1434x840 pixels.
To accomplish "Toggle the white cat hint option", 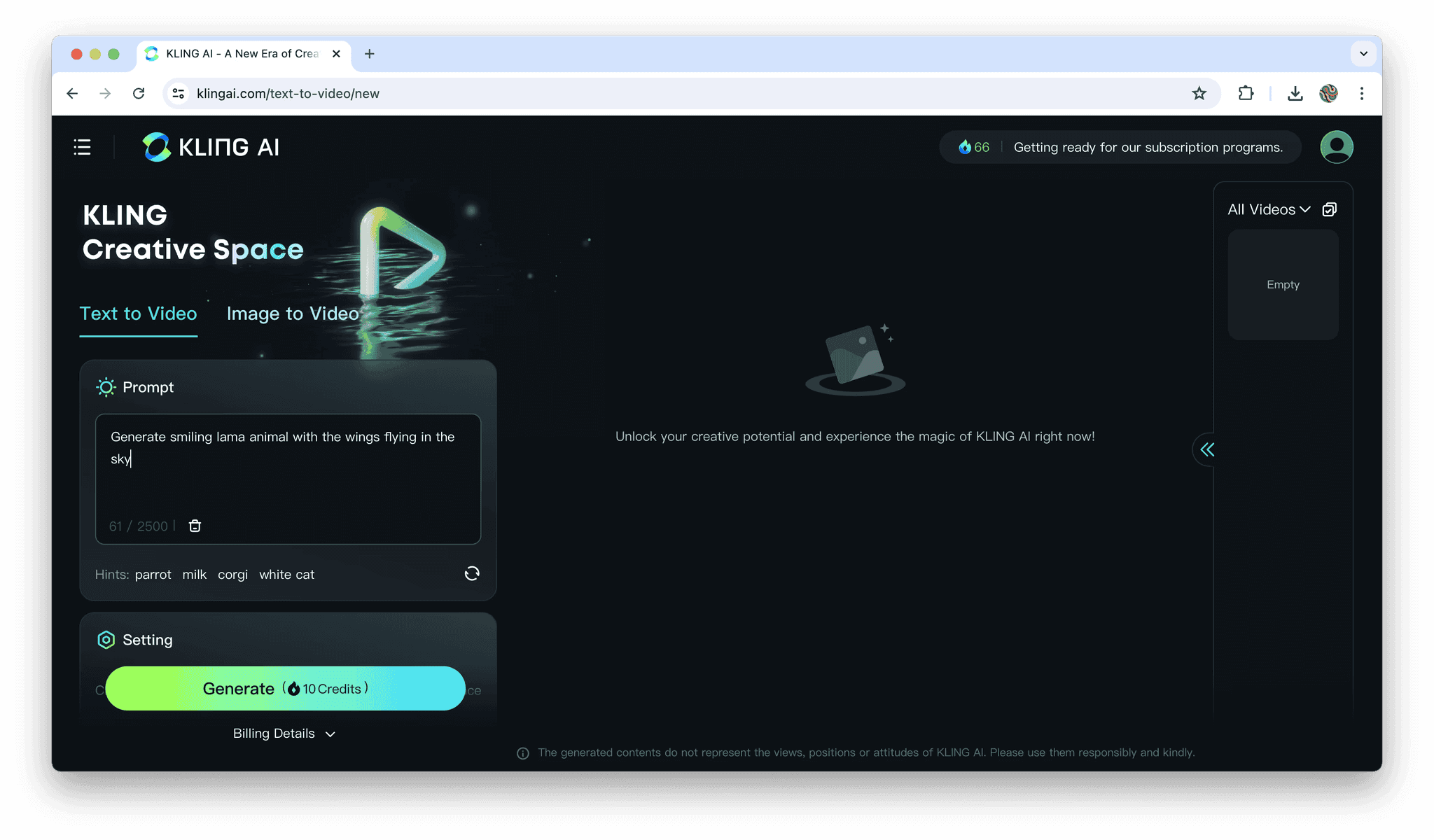I will click(x=287, y=574).
